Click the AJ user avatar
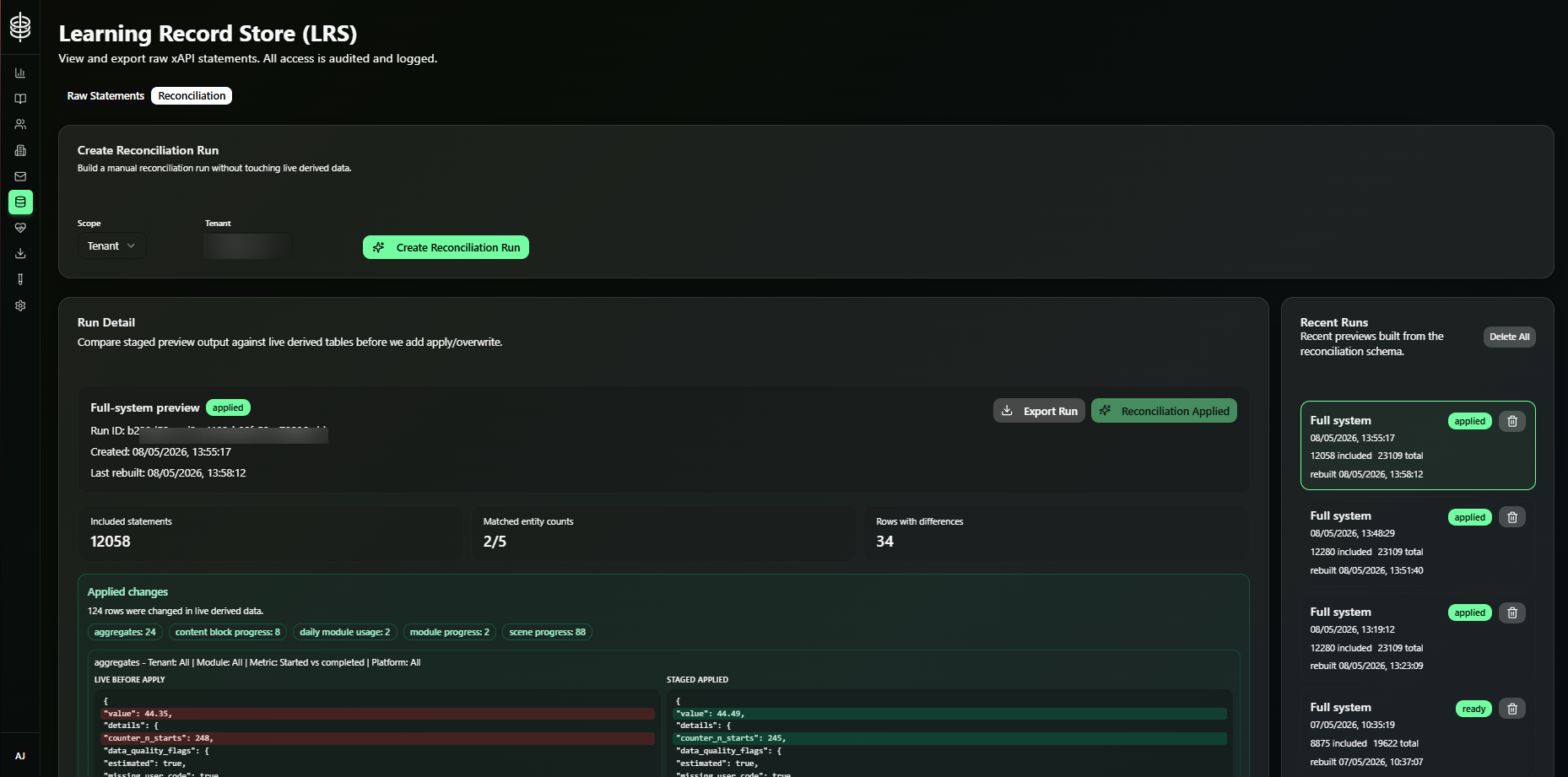 tap(20, 756)
